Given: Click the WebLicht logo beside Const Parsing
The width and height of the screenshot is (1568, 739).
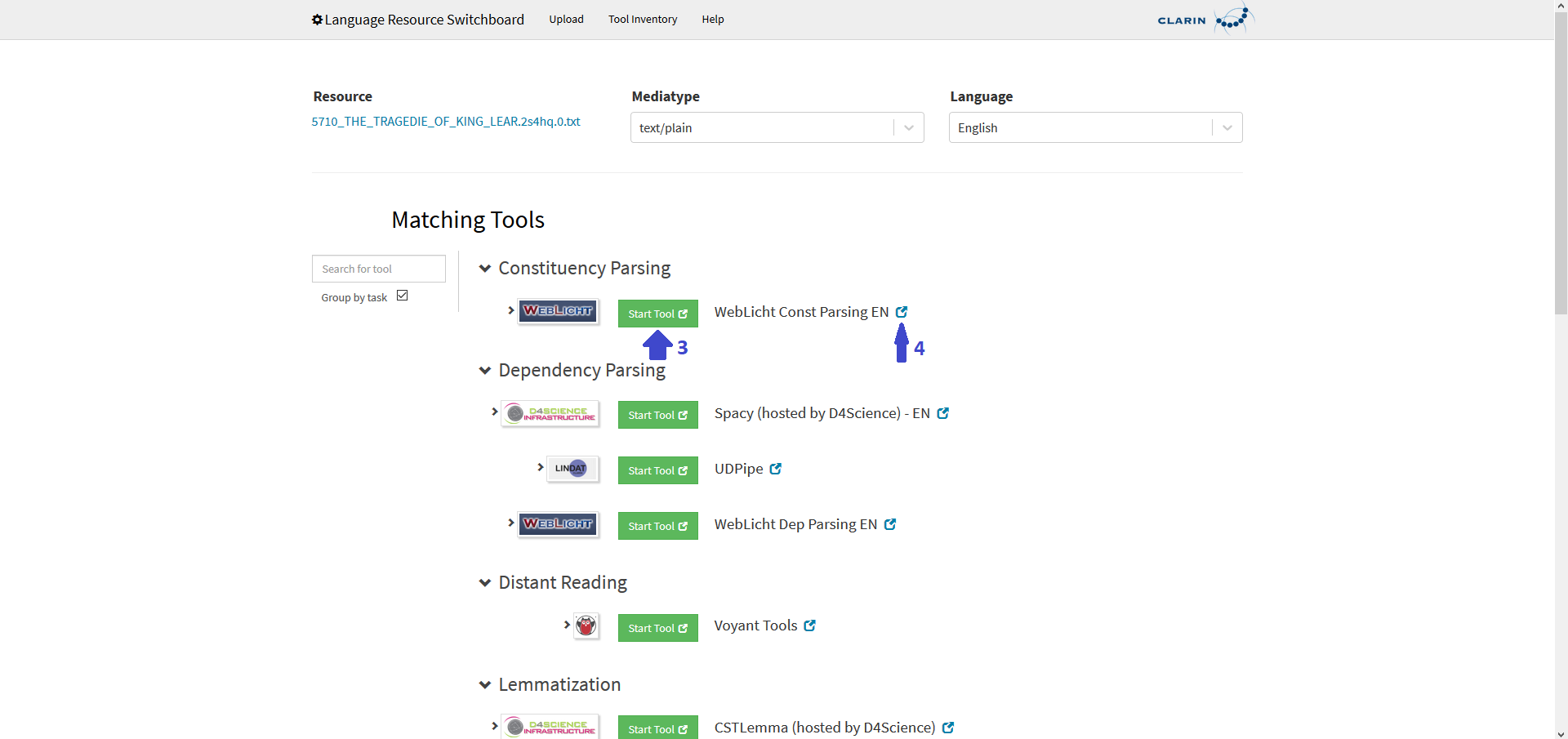Looking at the screenshot, I should tap(558, 311).
